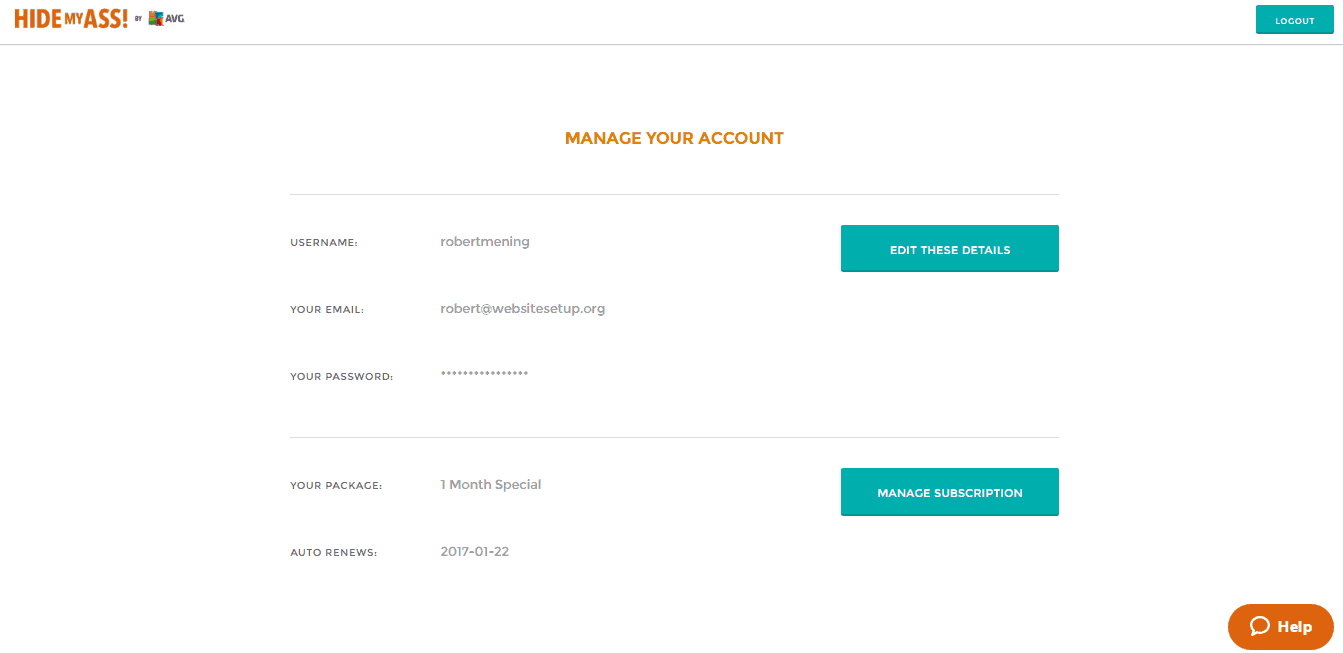Click Edit These Details button

click(950, 249)
